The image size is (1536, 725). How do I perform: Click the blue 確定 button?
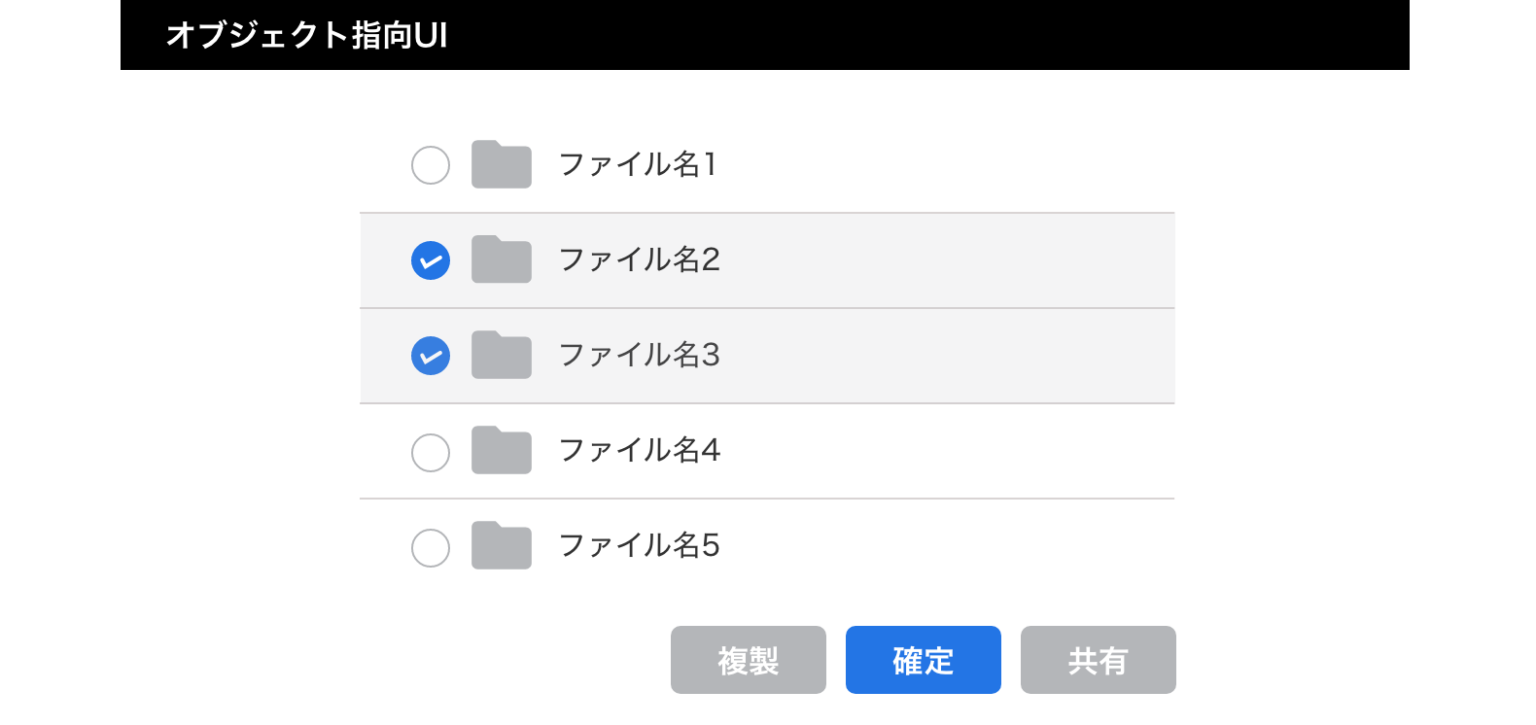(x=922, y=659)
